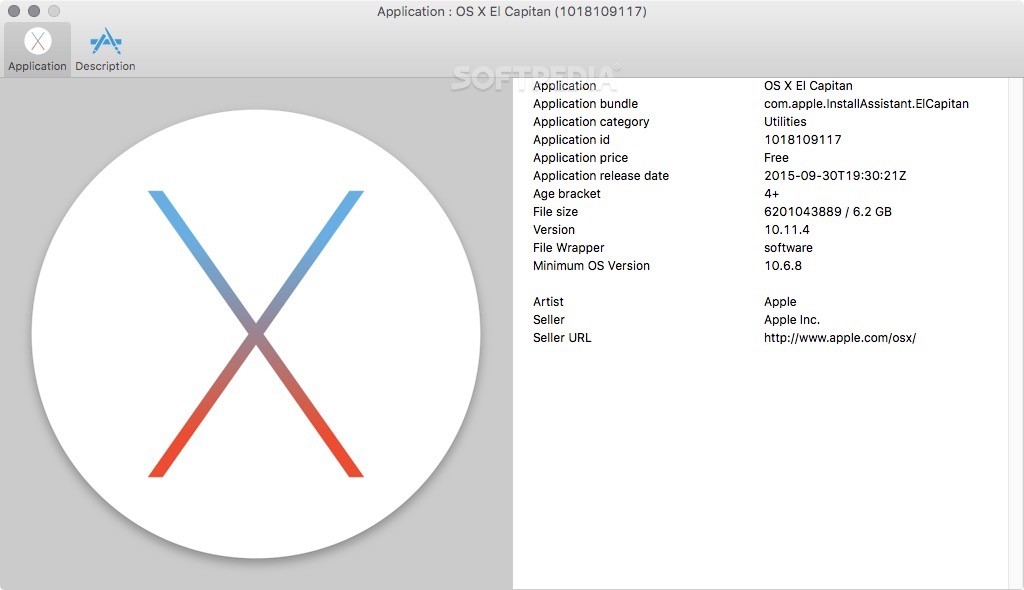This screenshot has width=1024, height=590.
Task: Select the '4+' age value
Action: (x=771, y=194)
